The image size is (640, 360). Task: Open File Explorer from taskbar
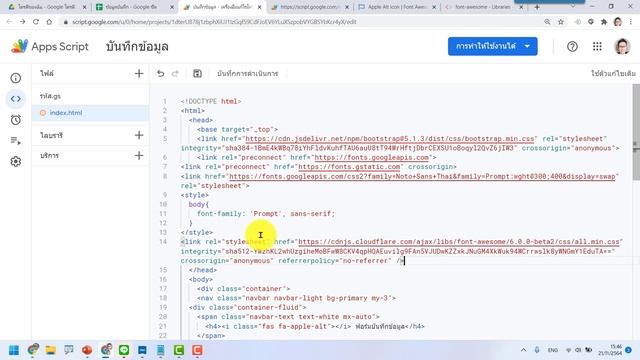51,350
